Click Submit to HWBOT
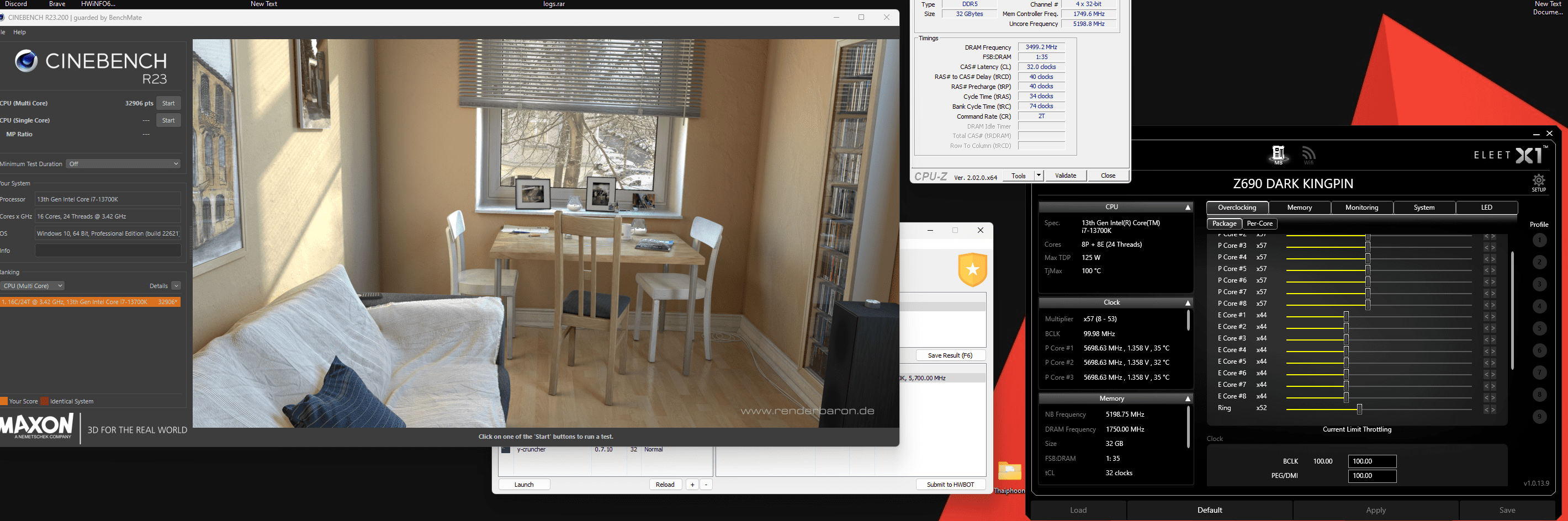This screenshot has height=521, width=1568. pyautogui.click(x=951, y=485)
